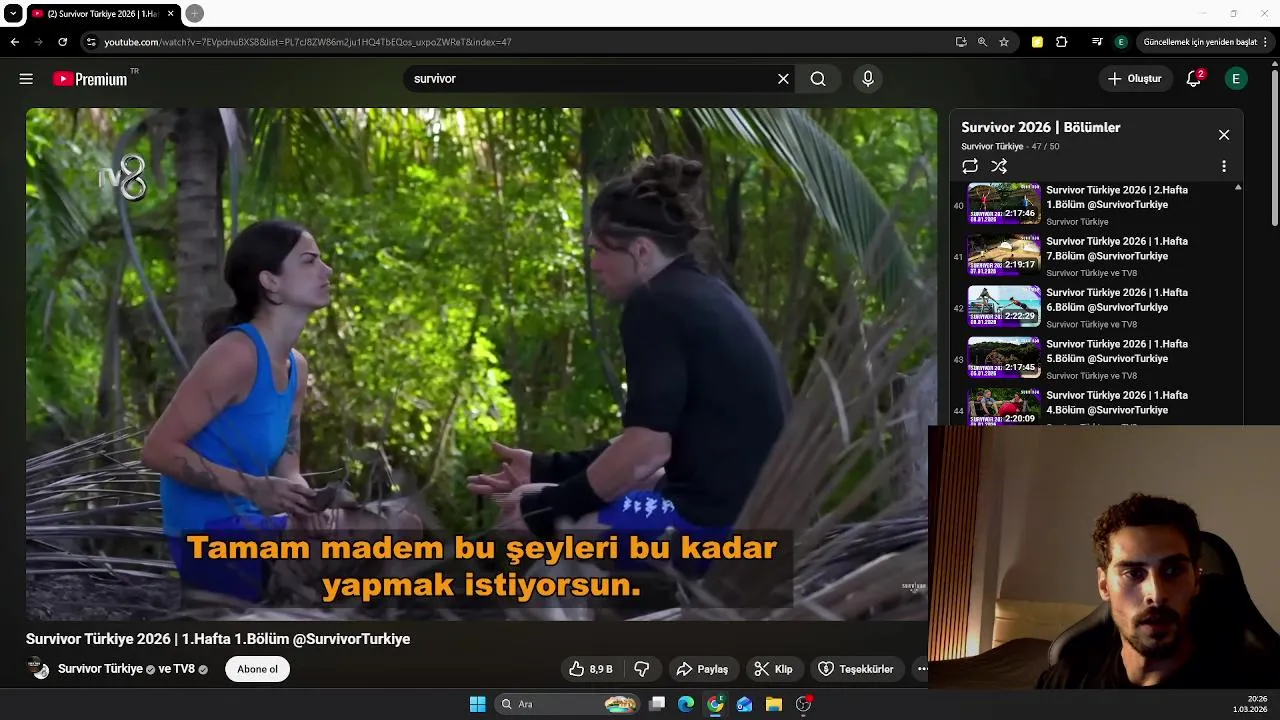Open the extensions puzzle menu
1280x720 pixels.
pos(1062,42)
